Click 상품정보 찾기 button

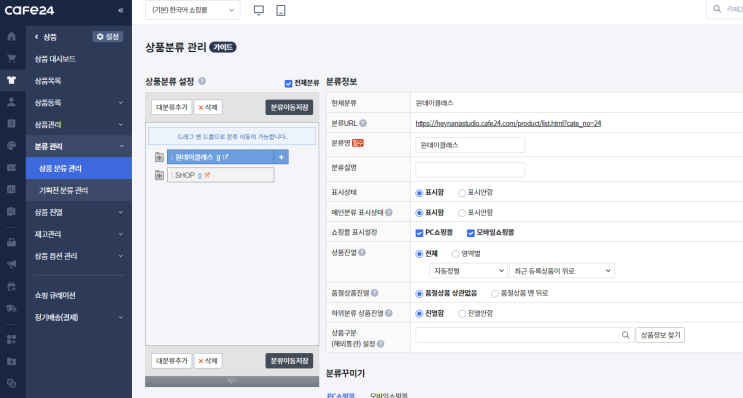tap(660, 335)
